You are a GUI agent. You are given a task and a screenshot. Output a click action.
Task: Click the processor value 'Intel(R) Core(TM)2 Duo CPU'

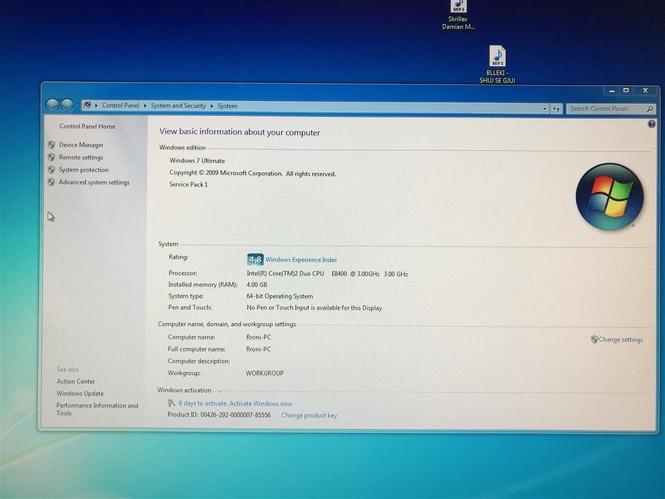(285, 274)
